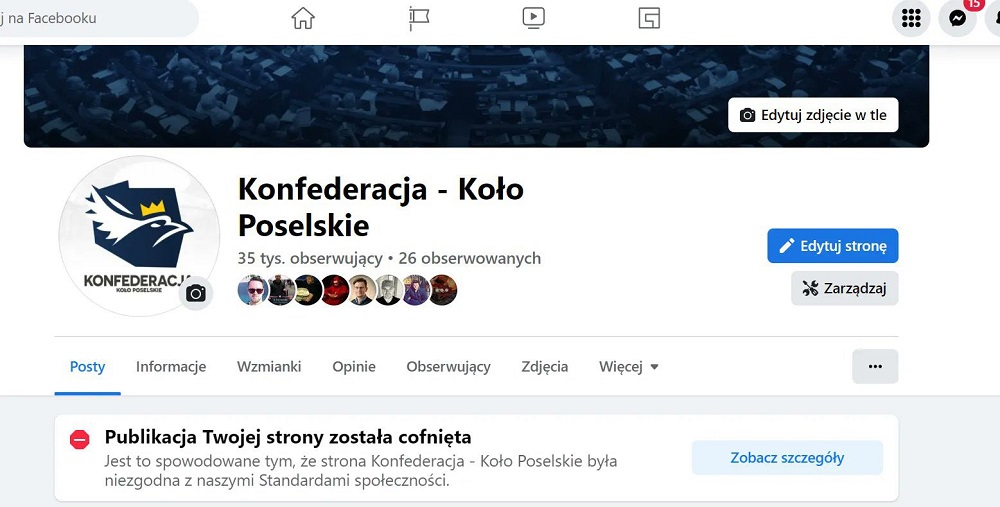Click the Facebook search field
1000x507 pixels.
tap(96, 18)
